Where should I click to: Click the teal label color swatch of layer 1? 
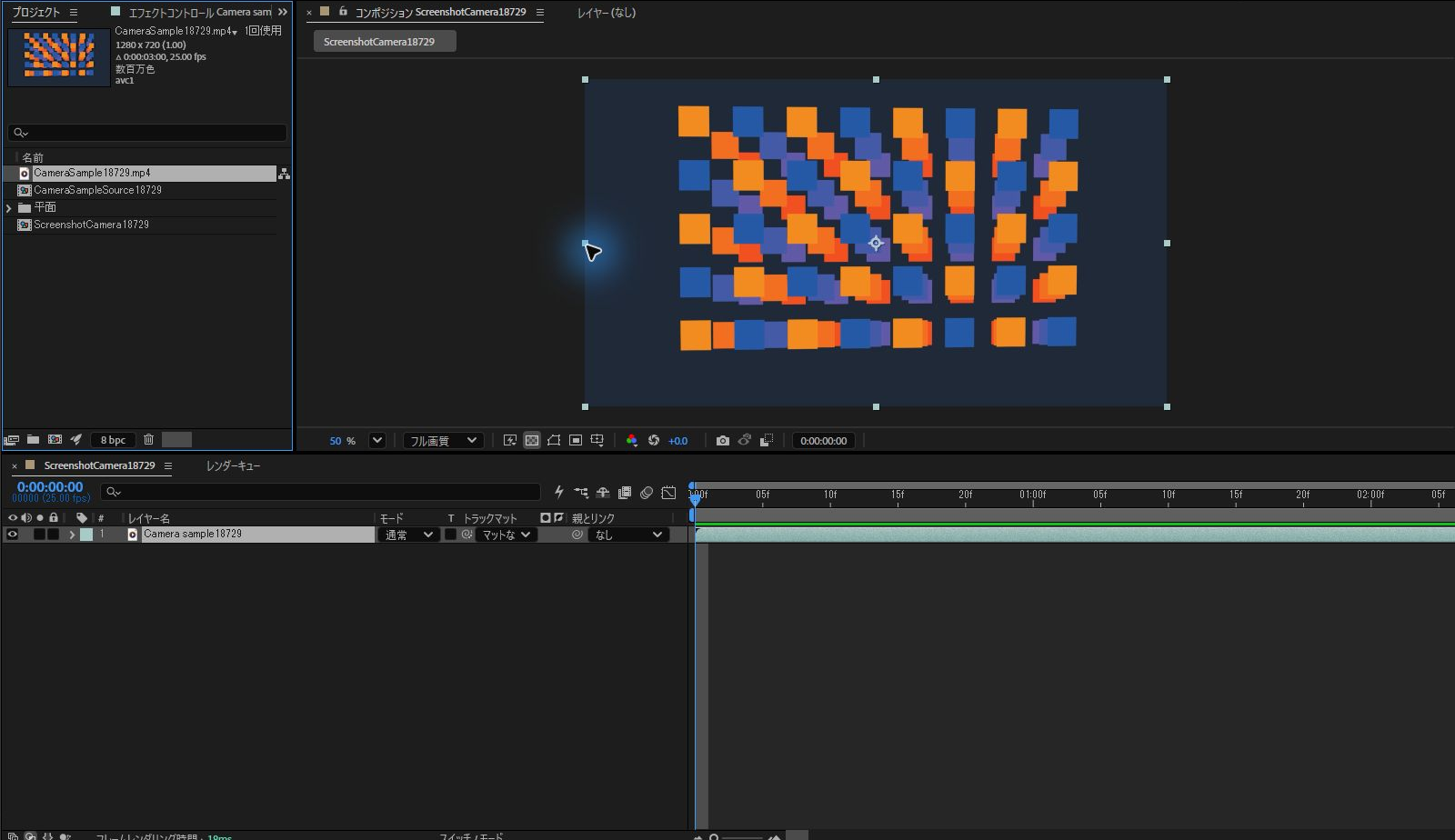(x=86, y=535)
